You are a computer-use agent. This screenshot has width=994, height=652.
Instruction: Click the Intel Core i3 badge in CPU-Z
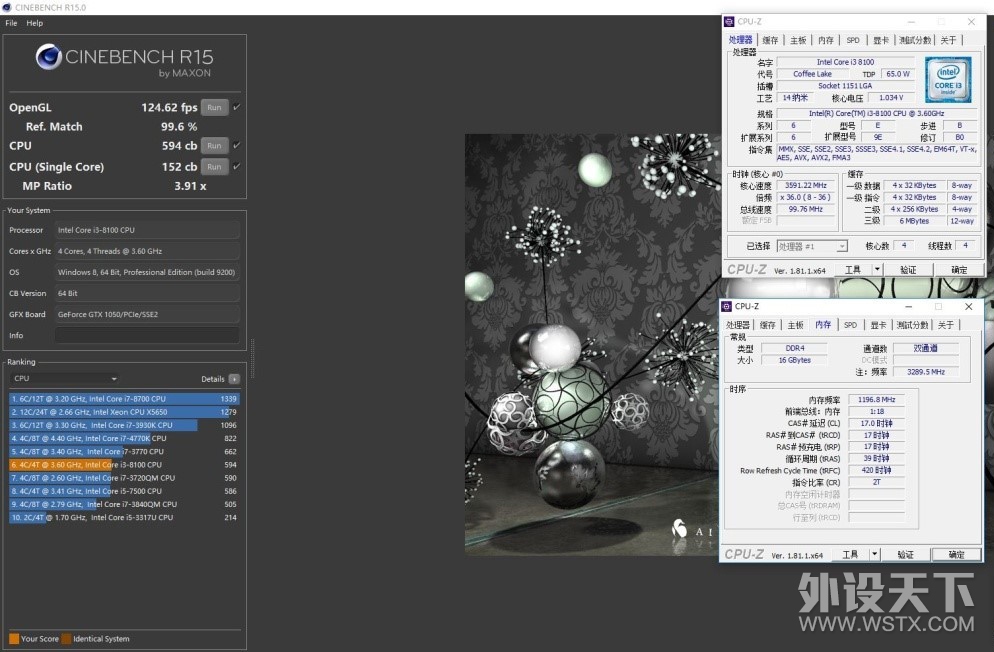point(948,80)
